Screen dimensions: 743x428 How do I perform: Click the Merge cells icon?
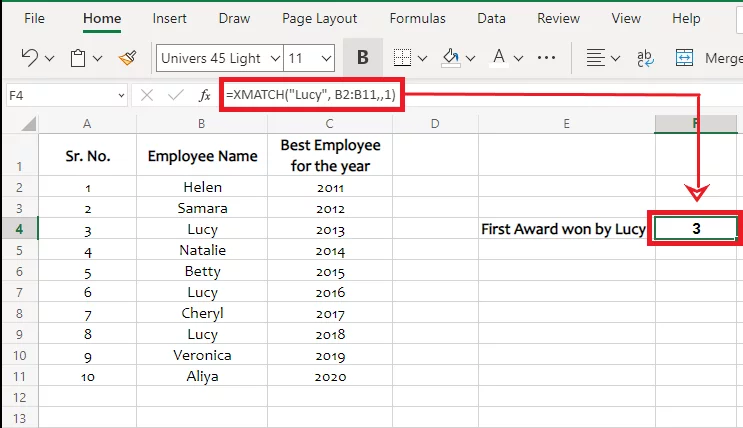click(684, 58)
